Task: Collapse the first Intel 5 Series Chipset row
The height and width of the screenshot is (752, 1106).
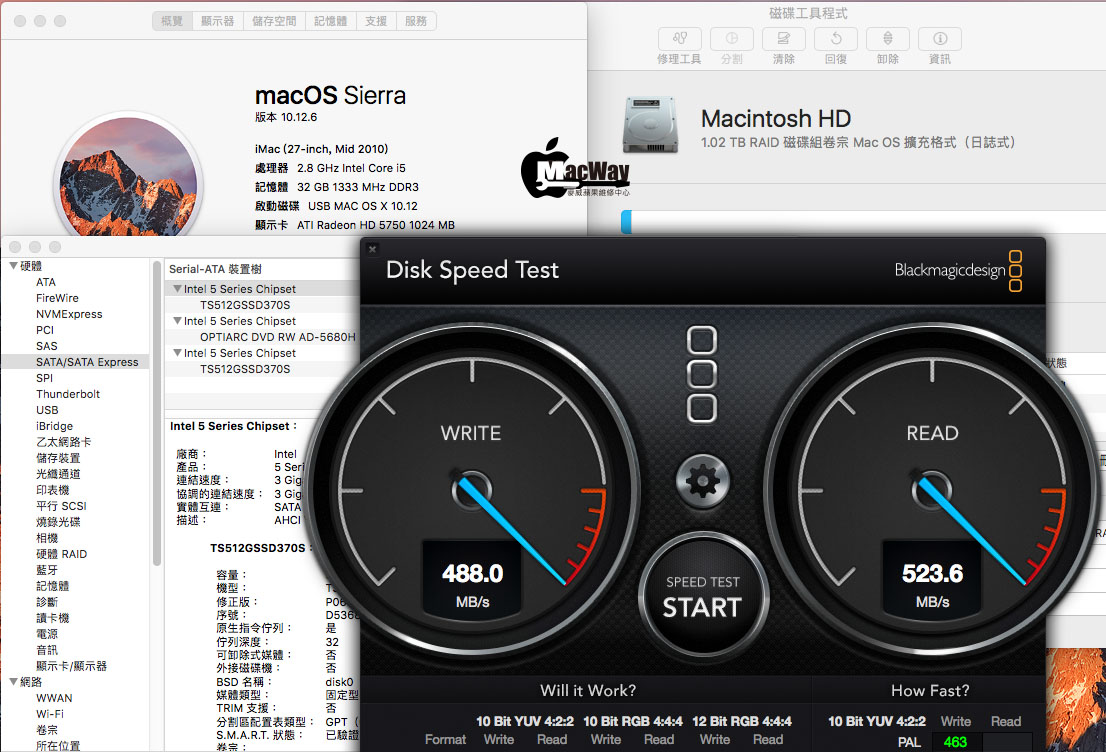Action: pos(178,289)
